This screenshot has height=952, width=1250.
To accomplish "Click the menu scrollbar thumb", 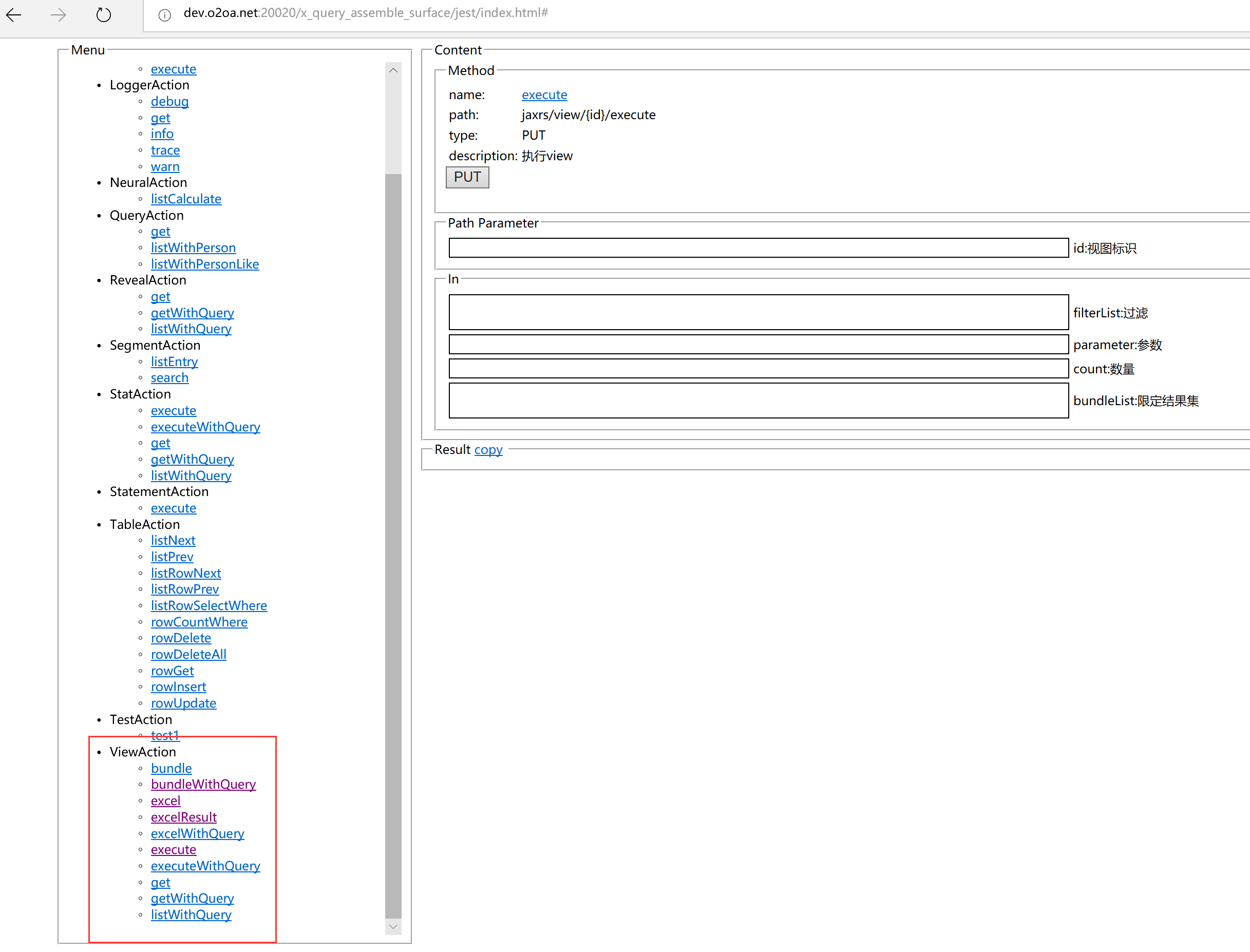I will [x=393, y=546].
